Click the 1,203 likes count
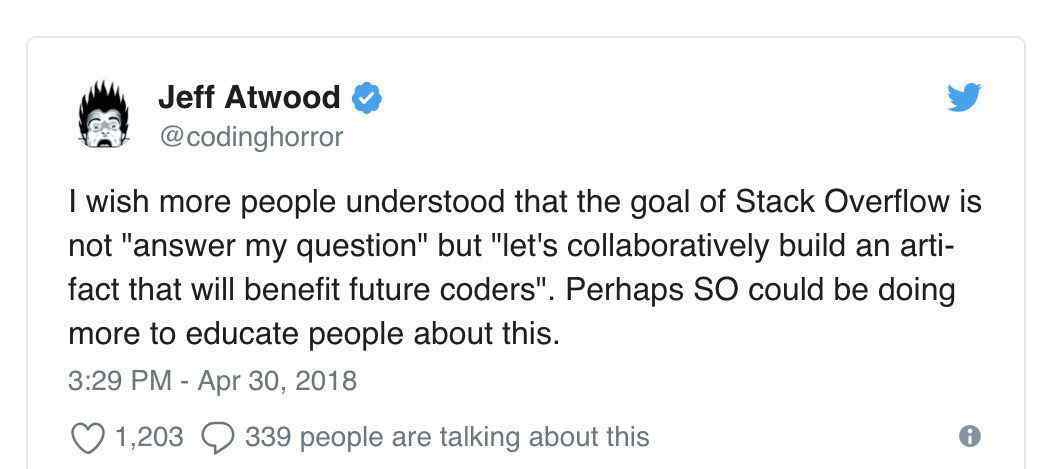The height and width of the screenshot is (469, 1048). coord(149,437)
